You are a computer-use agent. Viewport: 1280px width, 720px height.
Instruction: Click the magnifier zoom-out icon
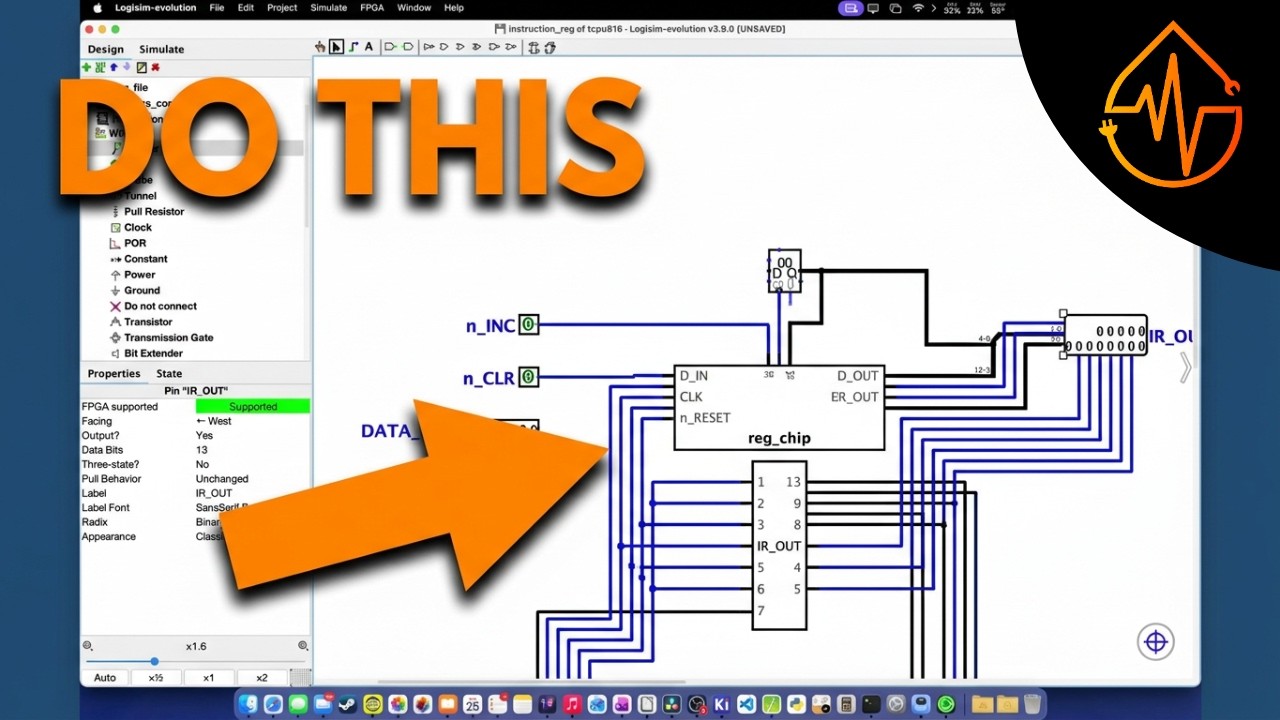tap(88, 646)
